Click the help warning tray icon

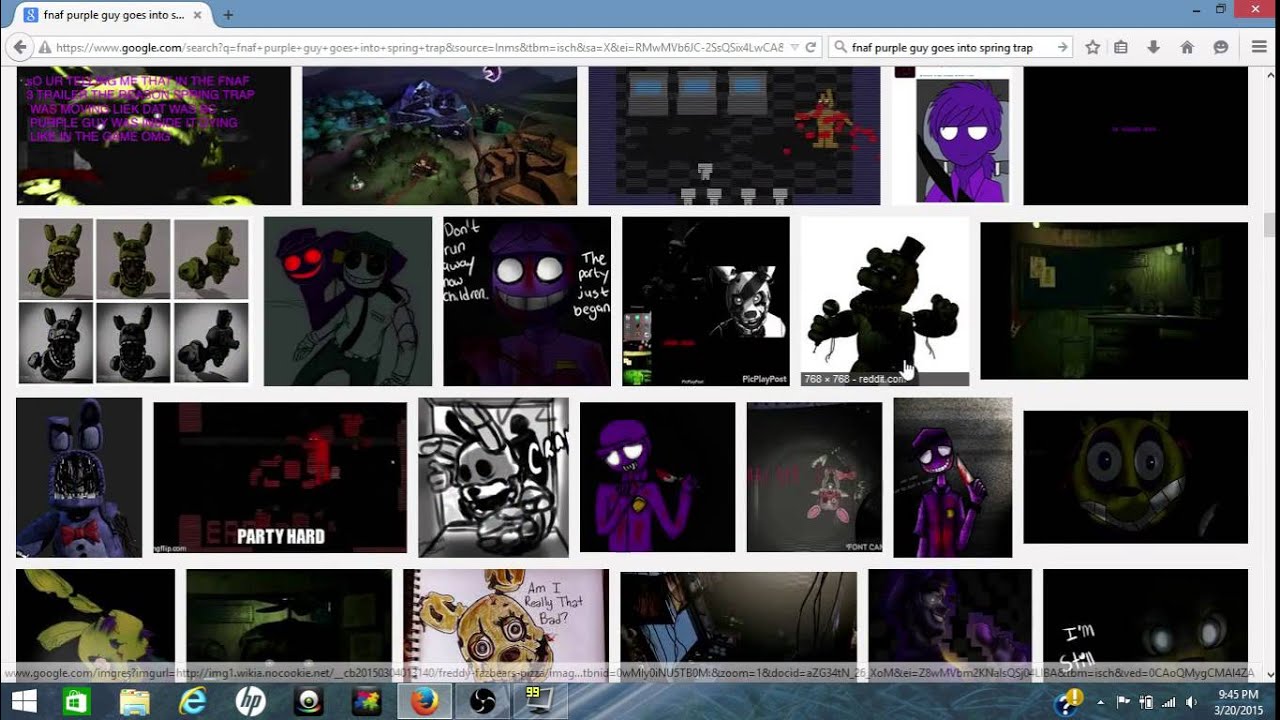click(1068, 702)
